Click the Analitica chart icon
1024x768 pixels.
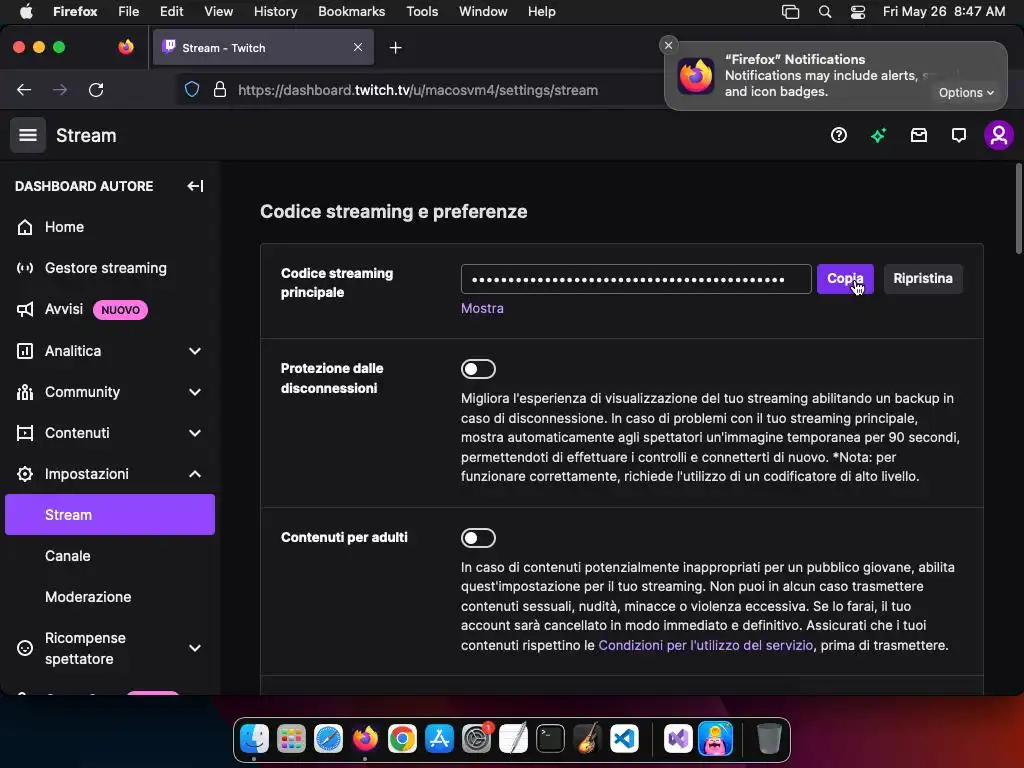(25, 351)
